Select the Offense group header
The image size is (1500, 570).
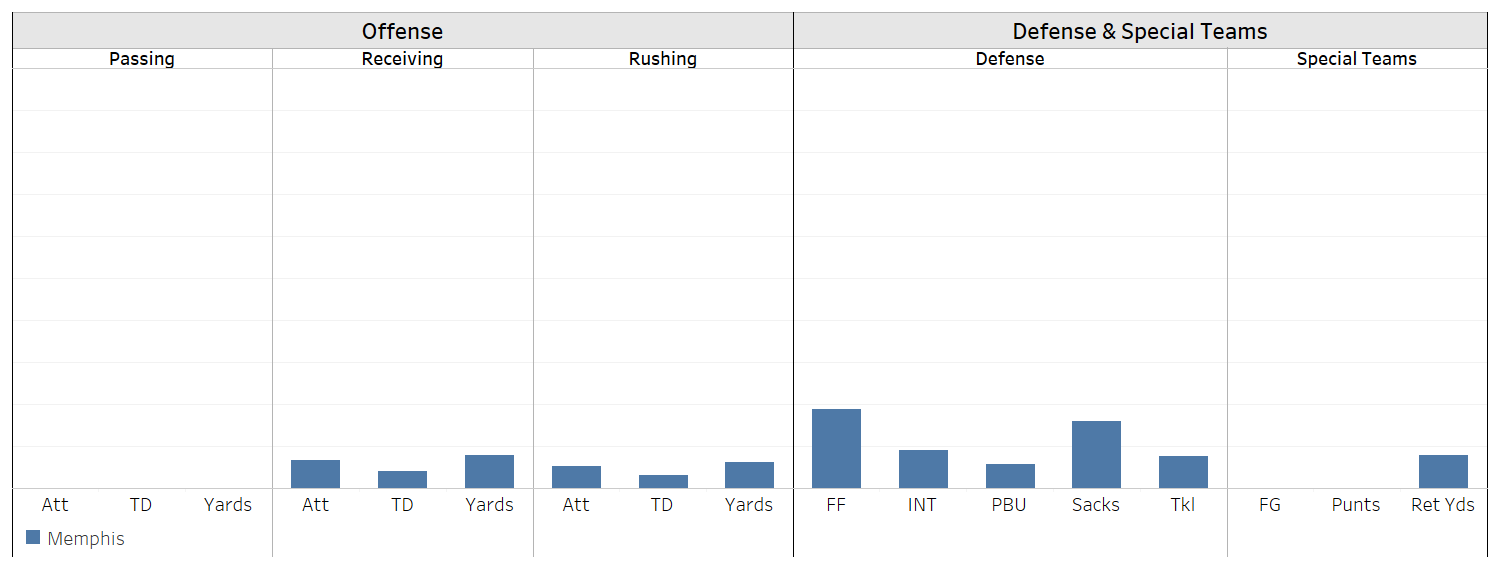(x=402, y=32)
